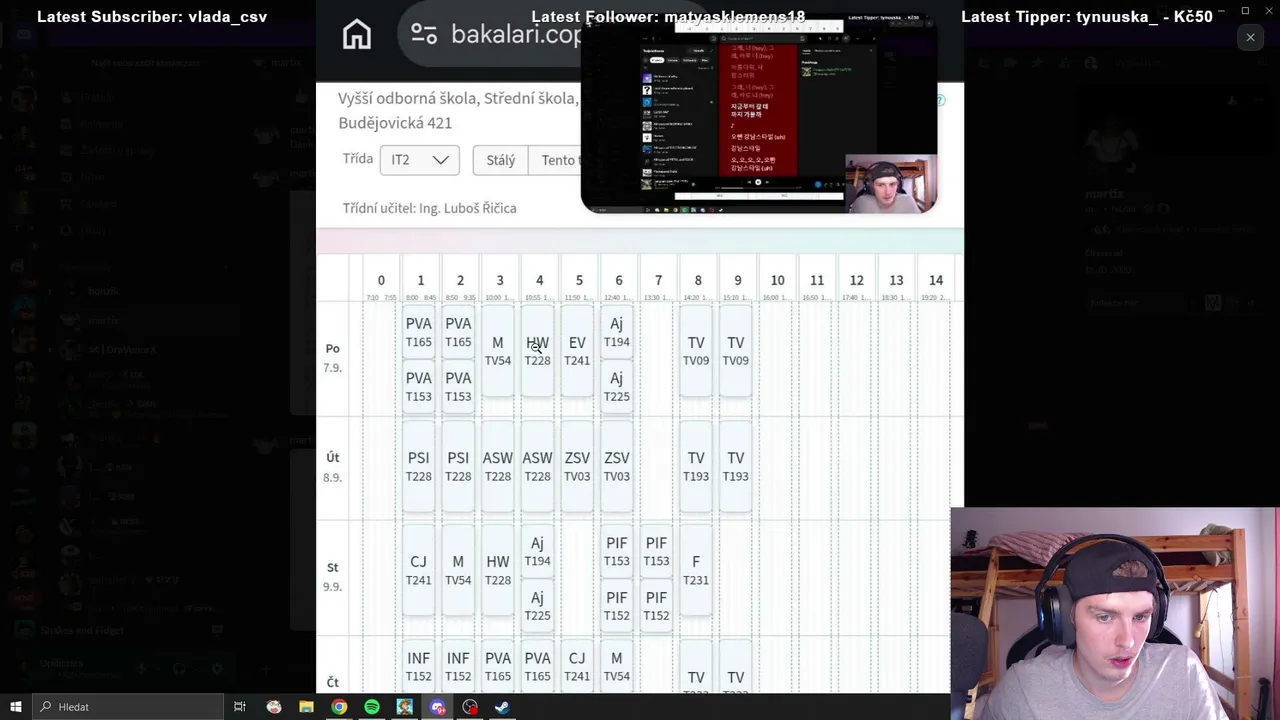Click Monday's Aj T194 lesson

(617, 332)
